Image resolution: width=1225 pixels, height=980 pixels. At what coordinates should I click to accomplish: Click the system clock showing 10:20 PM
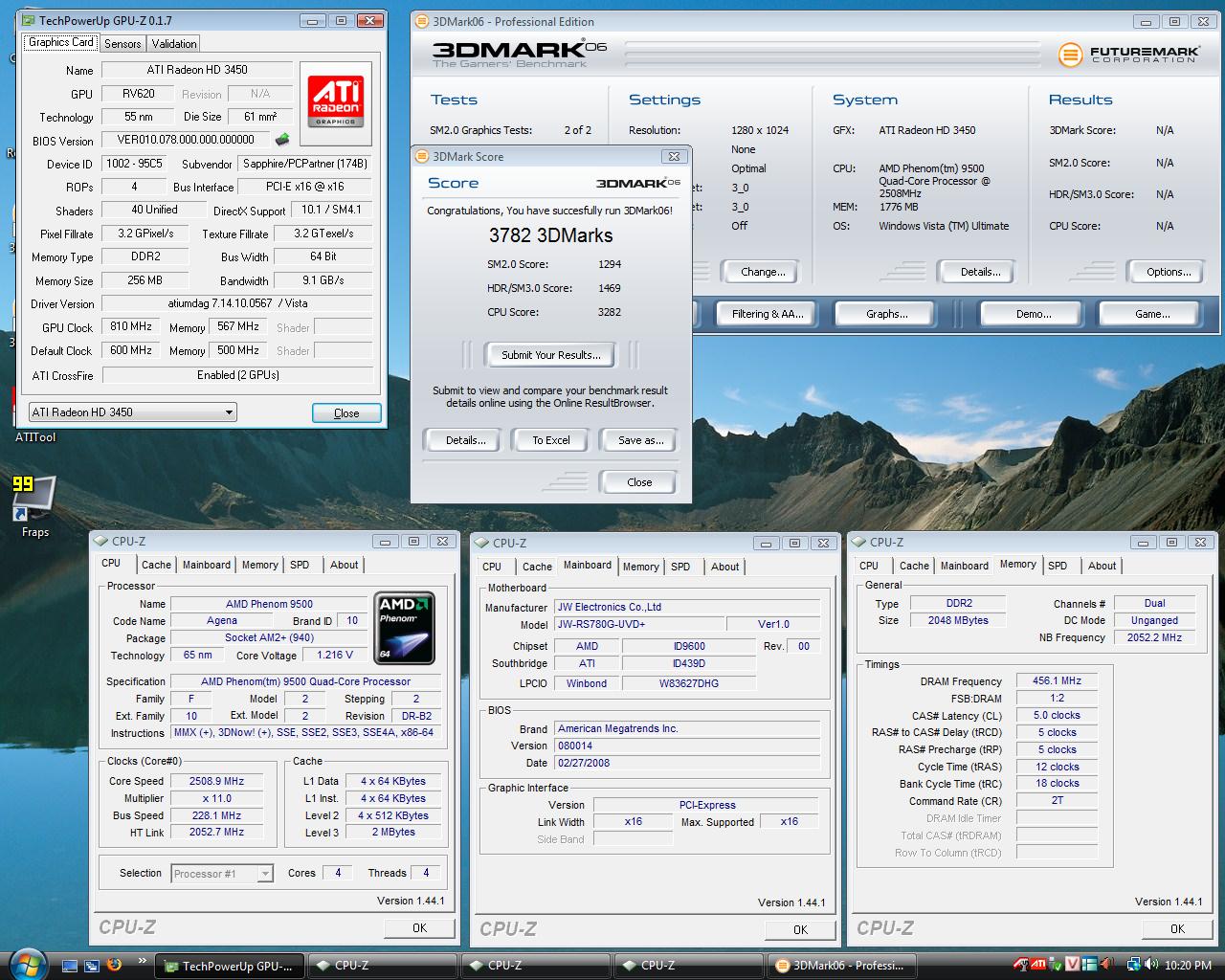pos(1189,965)
